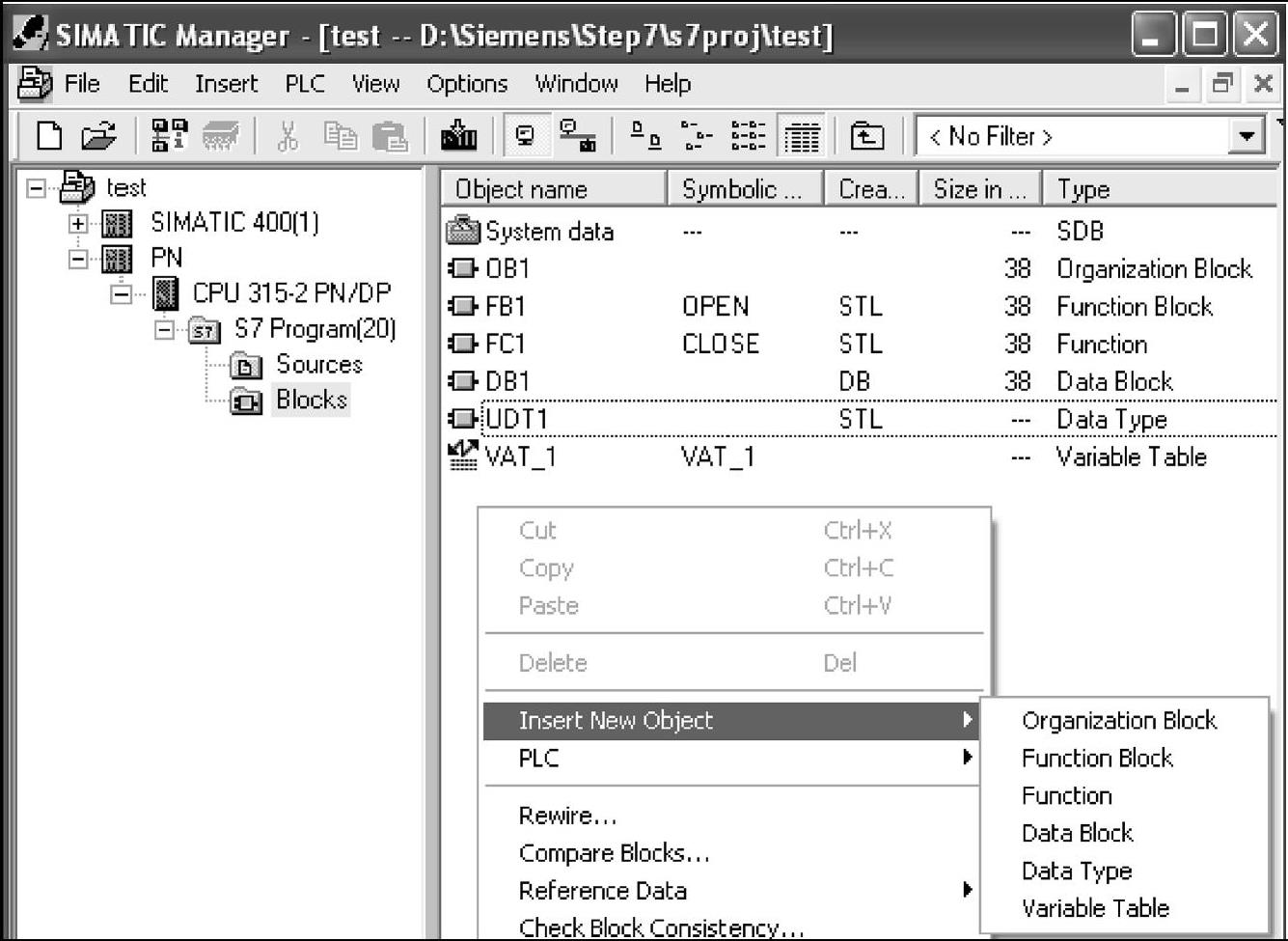Screen dimensions: 1288x941
Task: Click the Object name column header
Action: 553,189
